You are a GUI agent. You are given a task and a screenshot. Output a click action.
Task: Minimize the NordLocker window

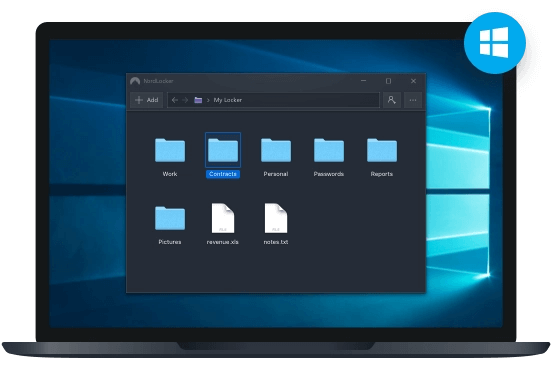tap(364, 81)
